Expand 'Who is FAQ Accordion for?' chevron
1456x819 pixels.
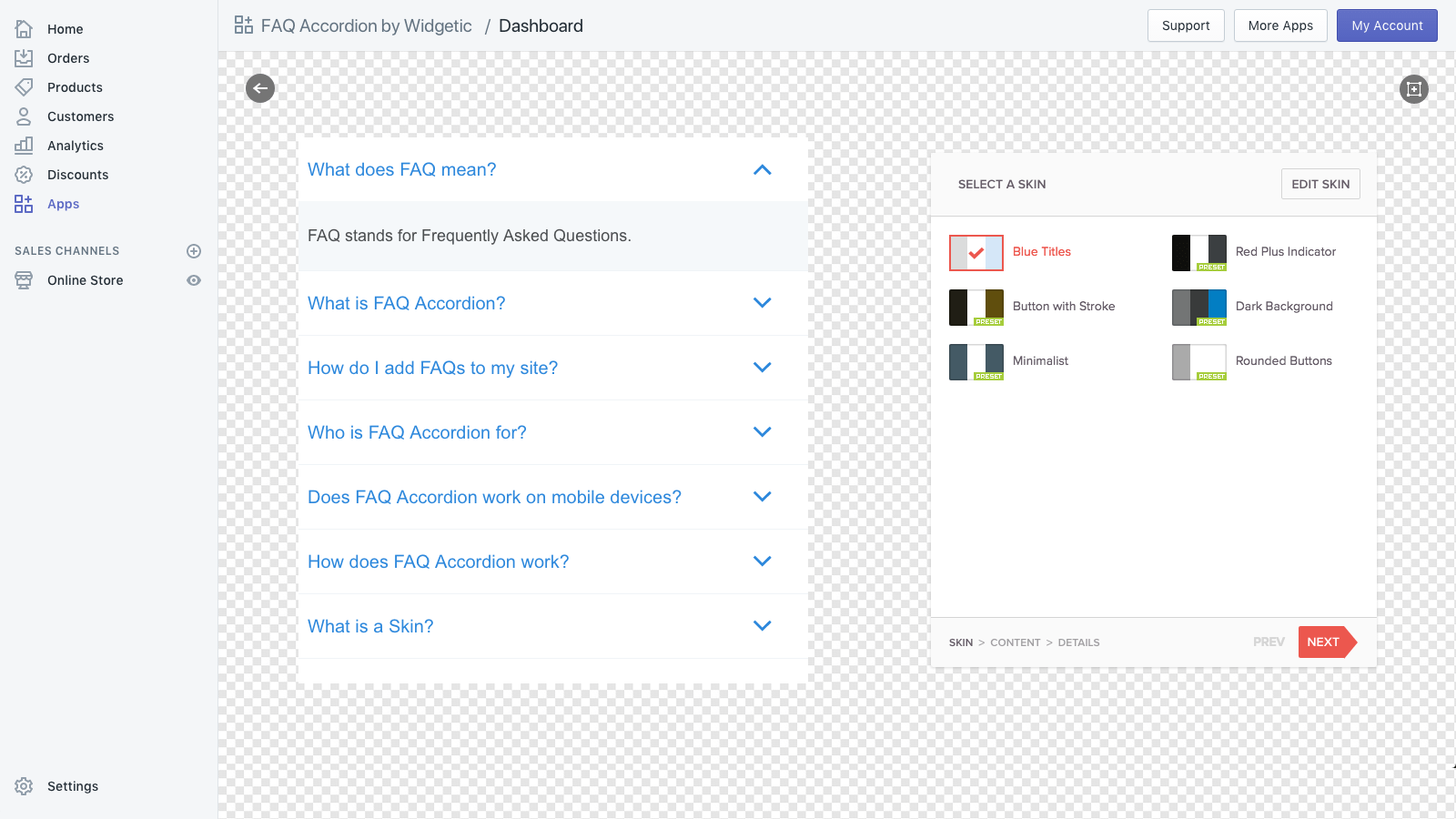[x=763, y=432]
